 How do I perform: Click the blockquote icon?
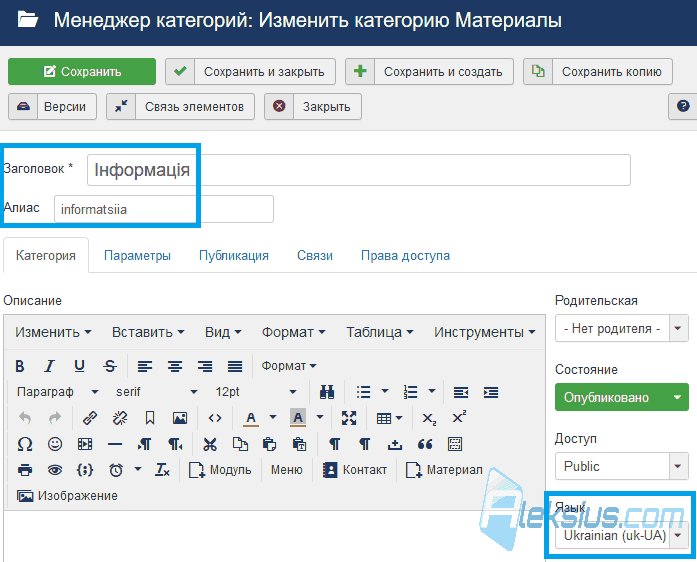click(425, 444)
